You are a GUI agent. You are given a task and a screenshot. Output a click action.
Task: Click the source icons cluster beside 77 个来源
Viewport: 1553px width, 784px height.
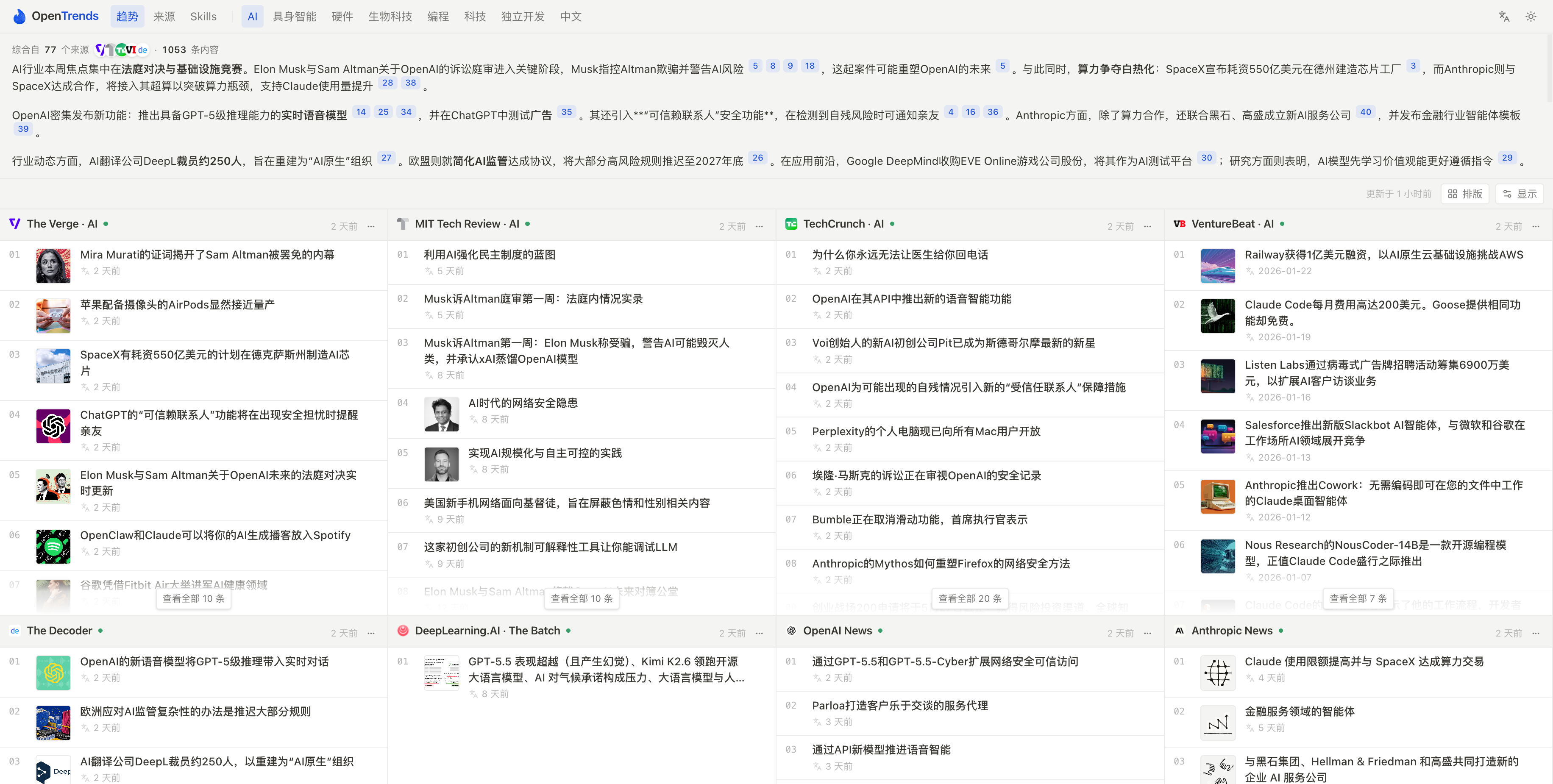121,50
